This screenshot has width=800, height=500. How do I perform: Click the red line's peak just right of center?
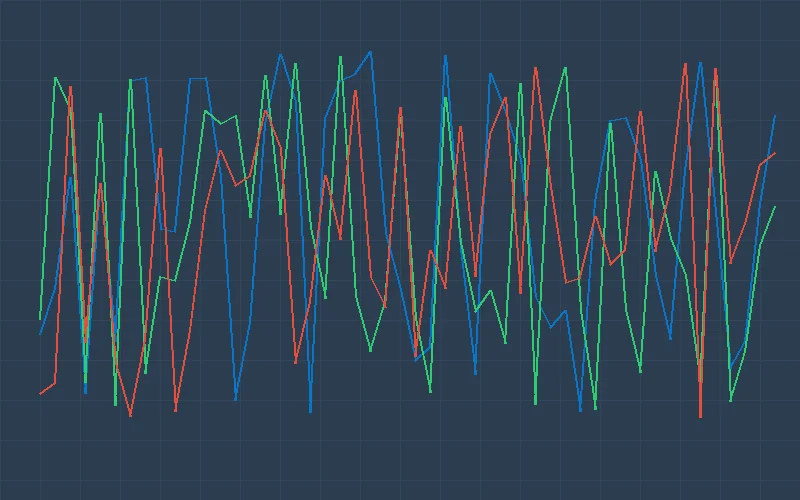pyautogui.click(x=460, y=126)
